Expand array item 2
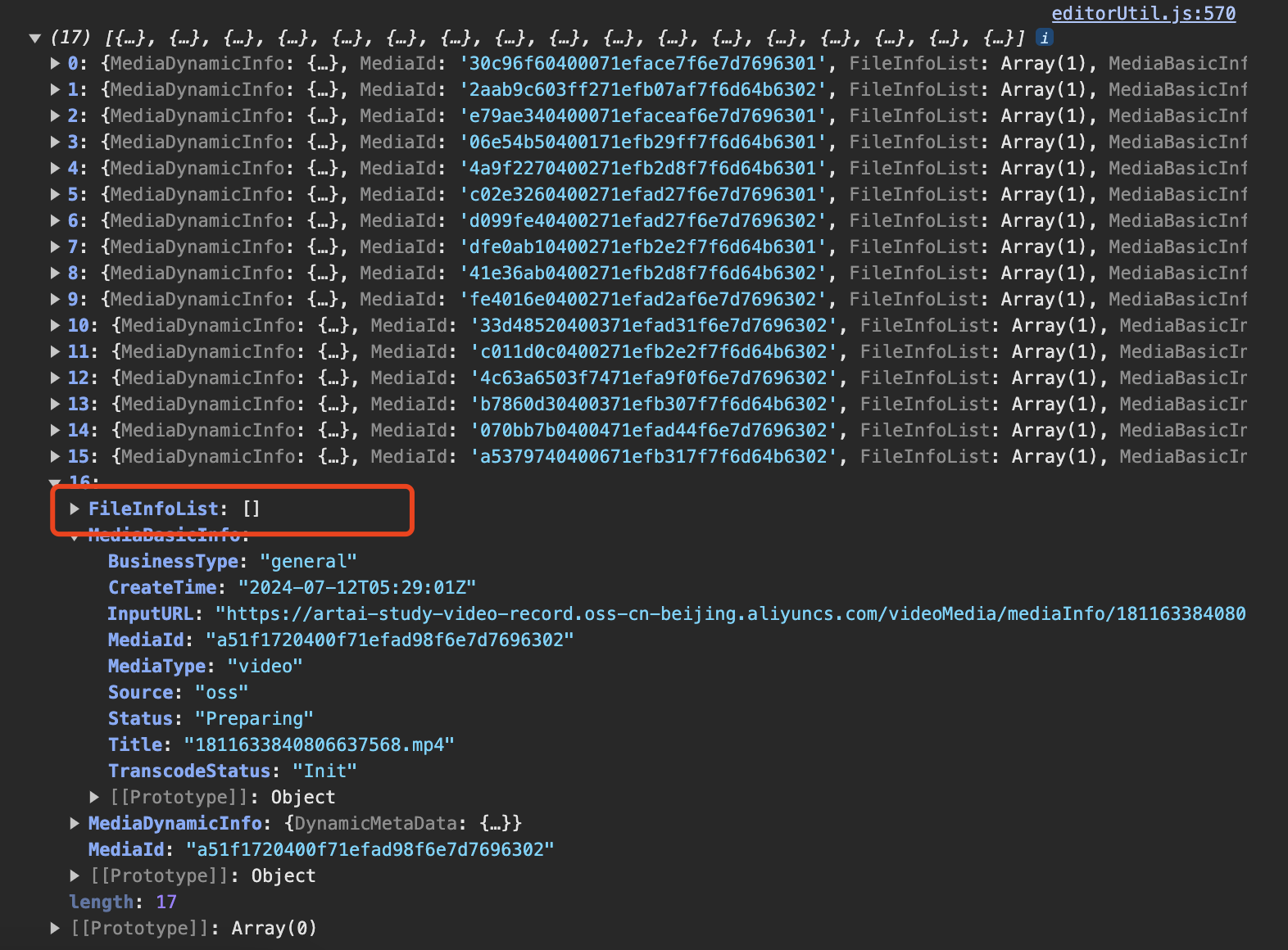Screen dimensions: 1288x950 coord(55,115)
